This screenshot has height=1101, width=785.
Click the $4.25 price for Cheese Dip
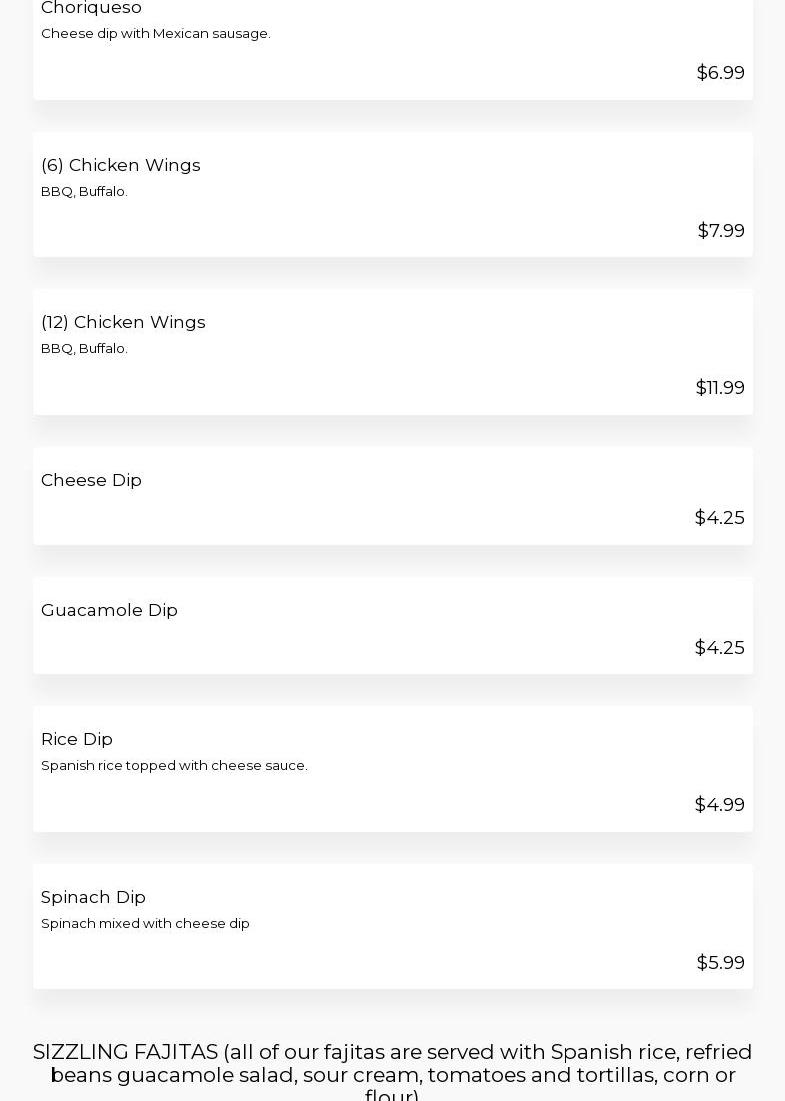(x=719, y=518)
